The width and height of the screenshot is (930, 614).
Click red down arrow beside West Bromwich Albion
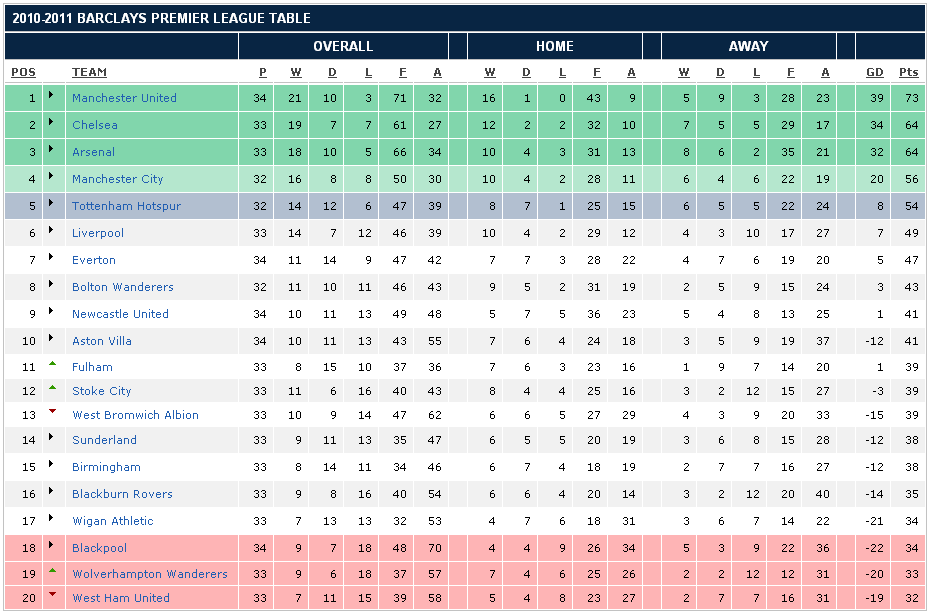tap(52, 413)
